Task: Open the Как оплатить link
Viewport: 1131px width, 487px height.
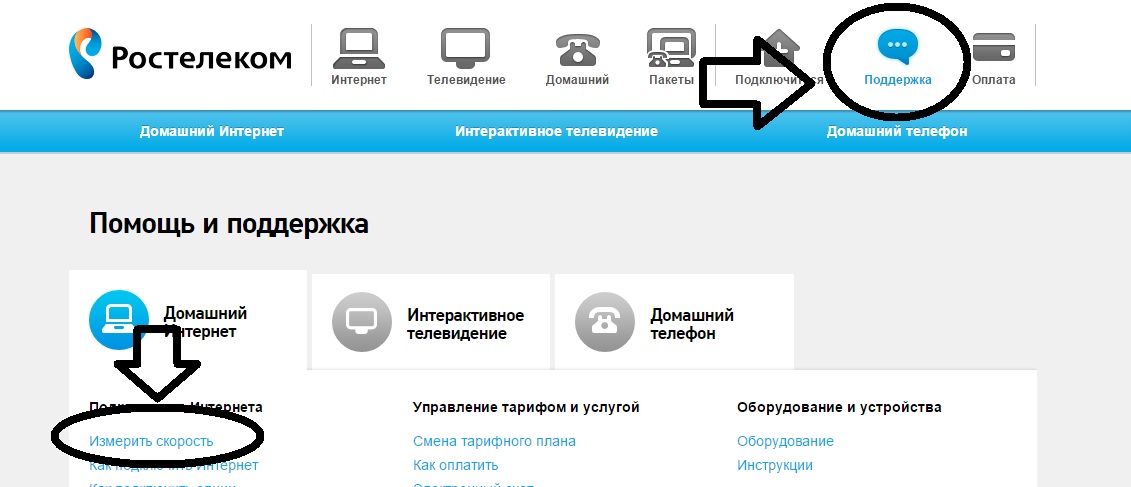Action: pos(456,465)
